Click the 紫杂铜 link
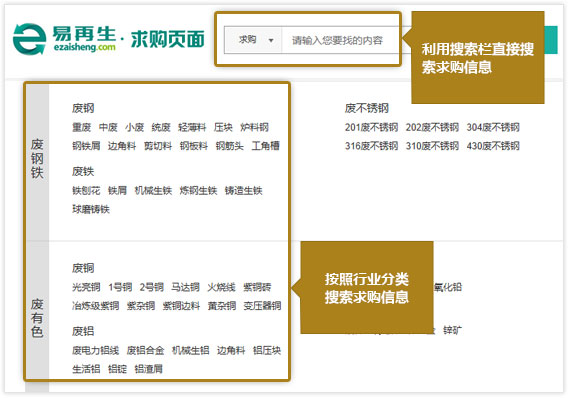 point(141,306)
